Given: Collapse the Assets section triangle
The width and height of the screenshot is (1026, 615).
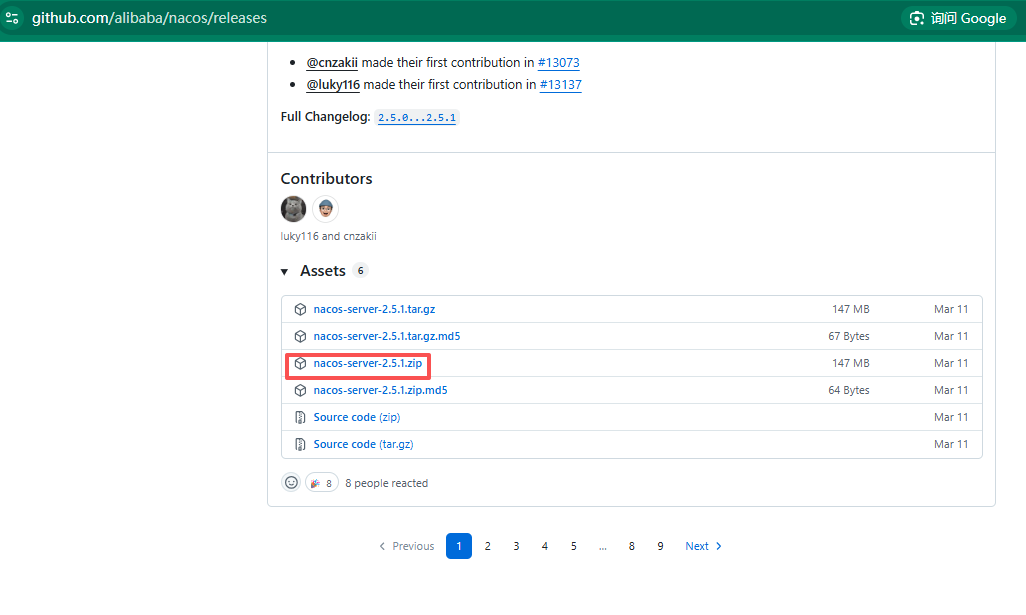Looking at the screenshot, I should [x=285, y=272].
